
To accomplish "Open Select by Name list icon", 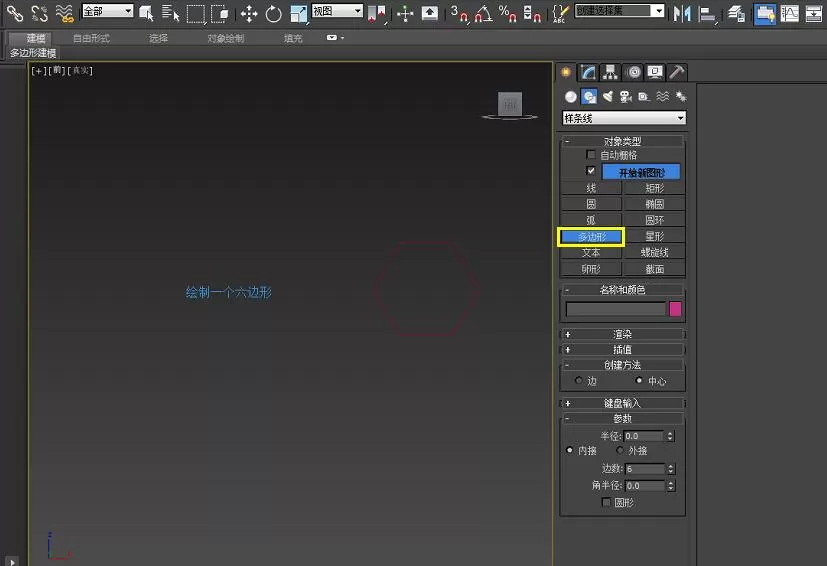I will click(x=170, y=14).
